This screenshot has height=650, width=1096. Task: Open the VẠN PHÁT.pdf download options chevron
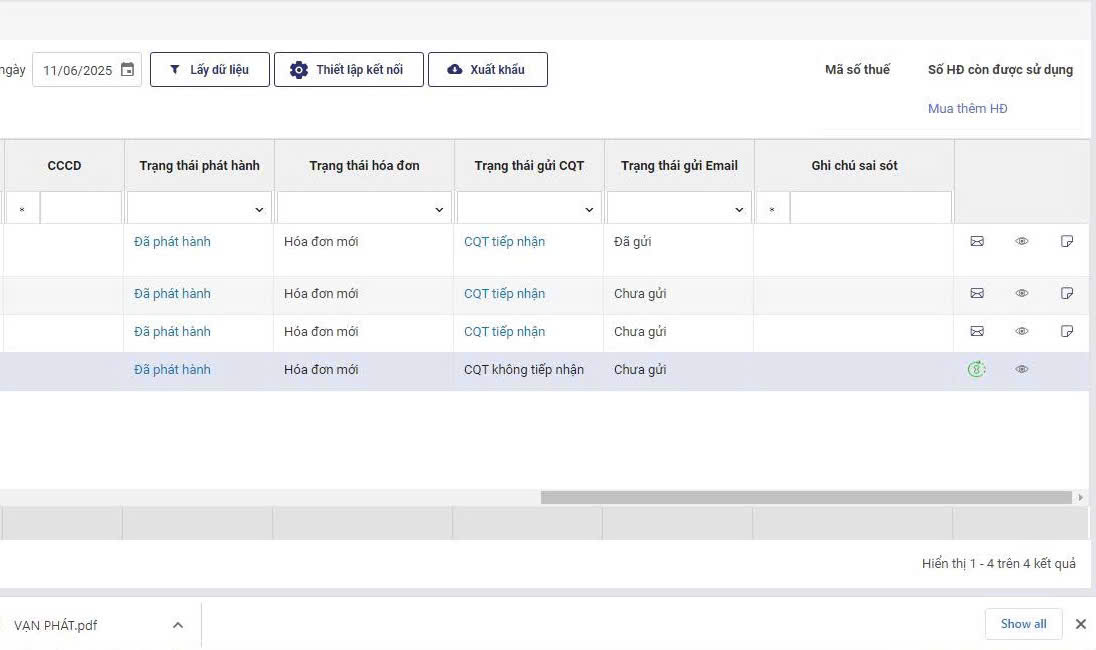[178, 625]
